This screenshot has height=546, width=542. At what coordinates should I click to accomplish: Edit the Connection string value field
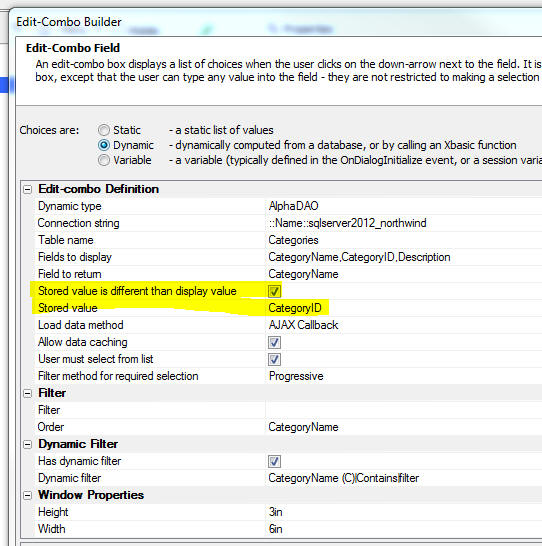point(404,223)
